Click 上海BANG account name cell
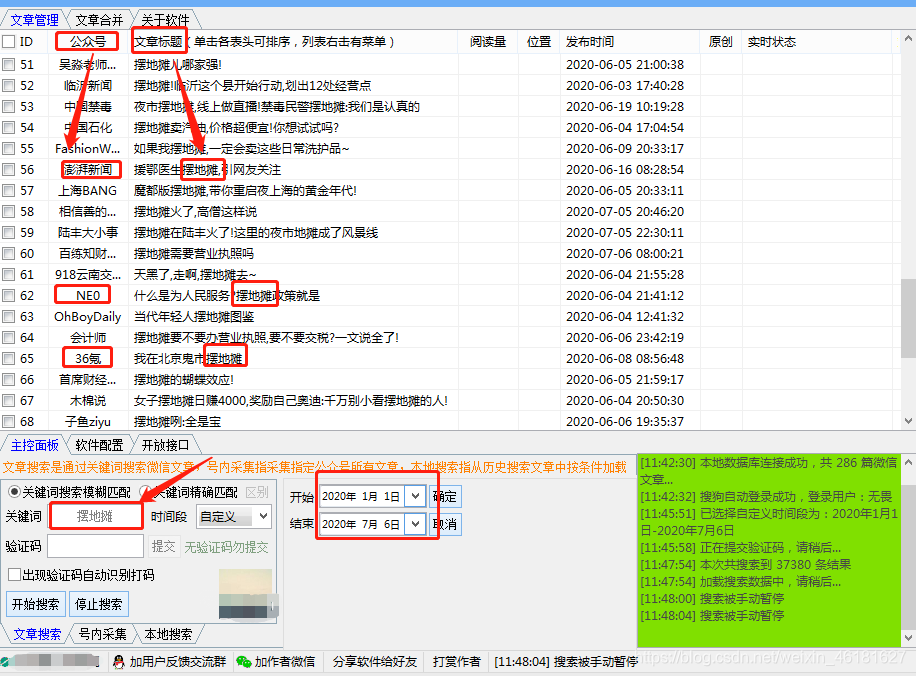Image resolution: width=916 pixels, height=676 pixels. tap(88, 190)
